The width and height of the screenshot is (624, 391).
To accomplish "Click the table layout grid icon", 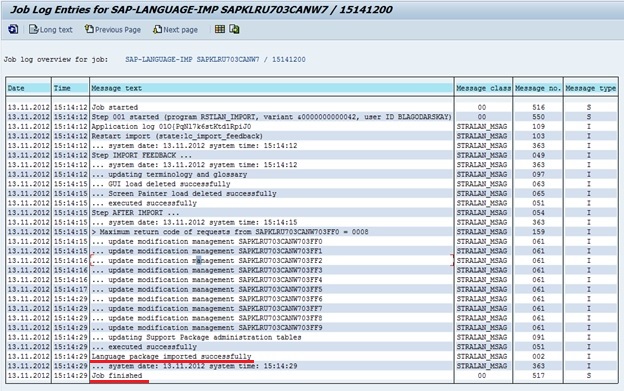I will point(220,29).
